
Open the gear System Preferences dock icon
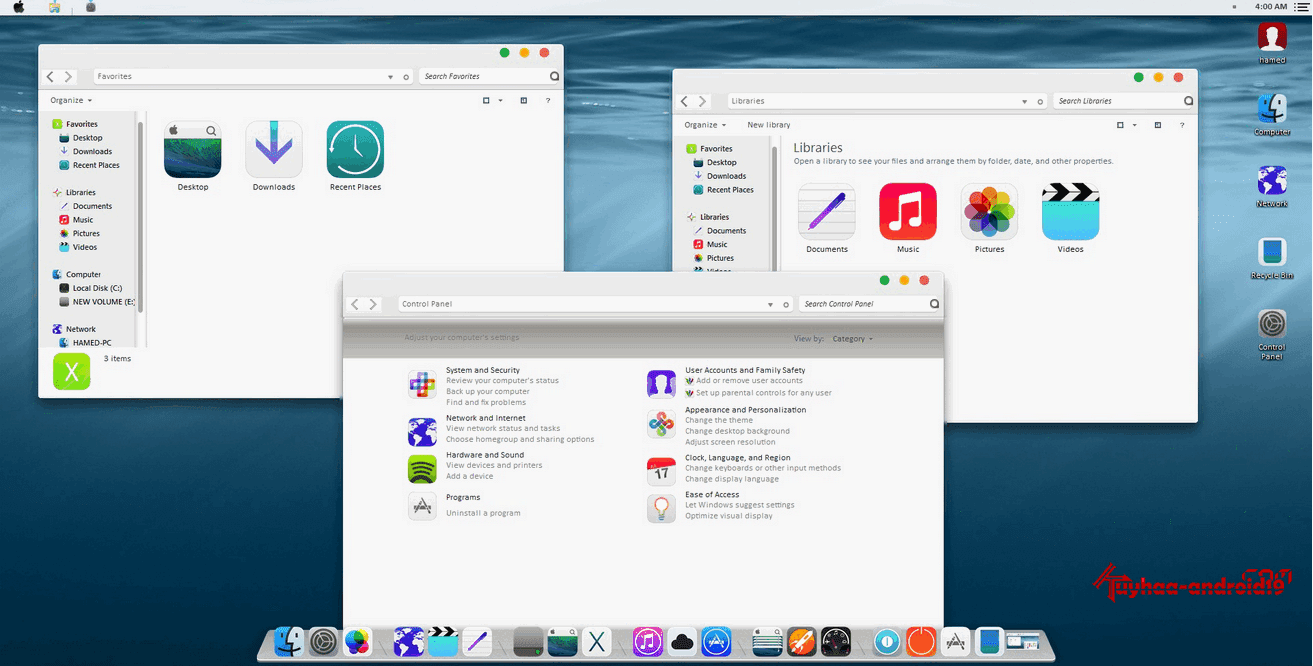coord(323,641)
